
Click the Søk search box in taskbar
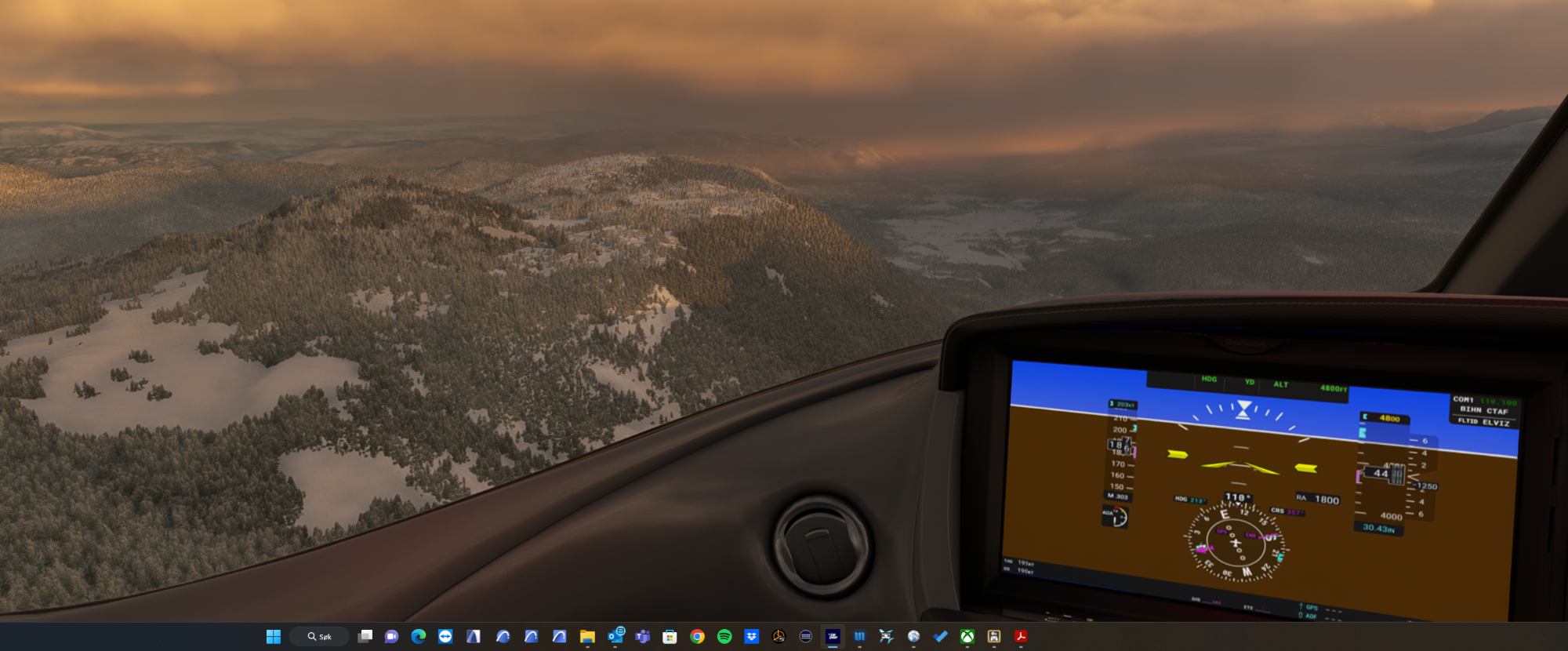[319, 637]
